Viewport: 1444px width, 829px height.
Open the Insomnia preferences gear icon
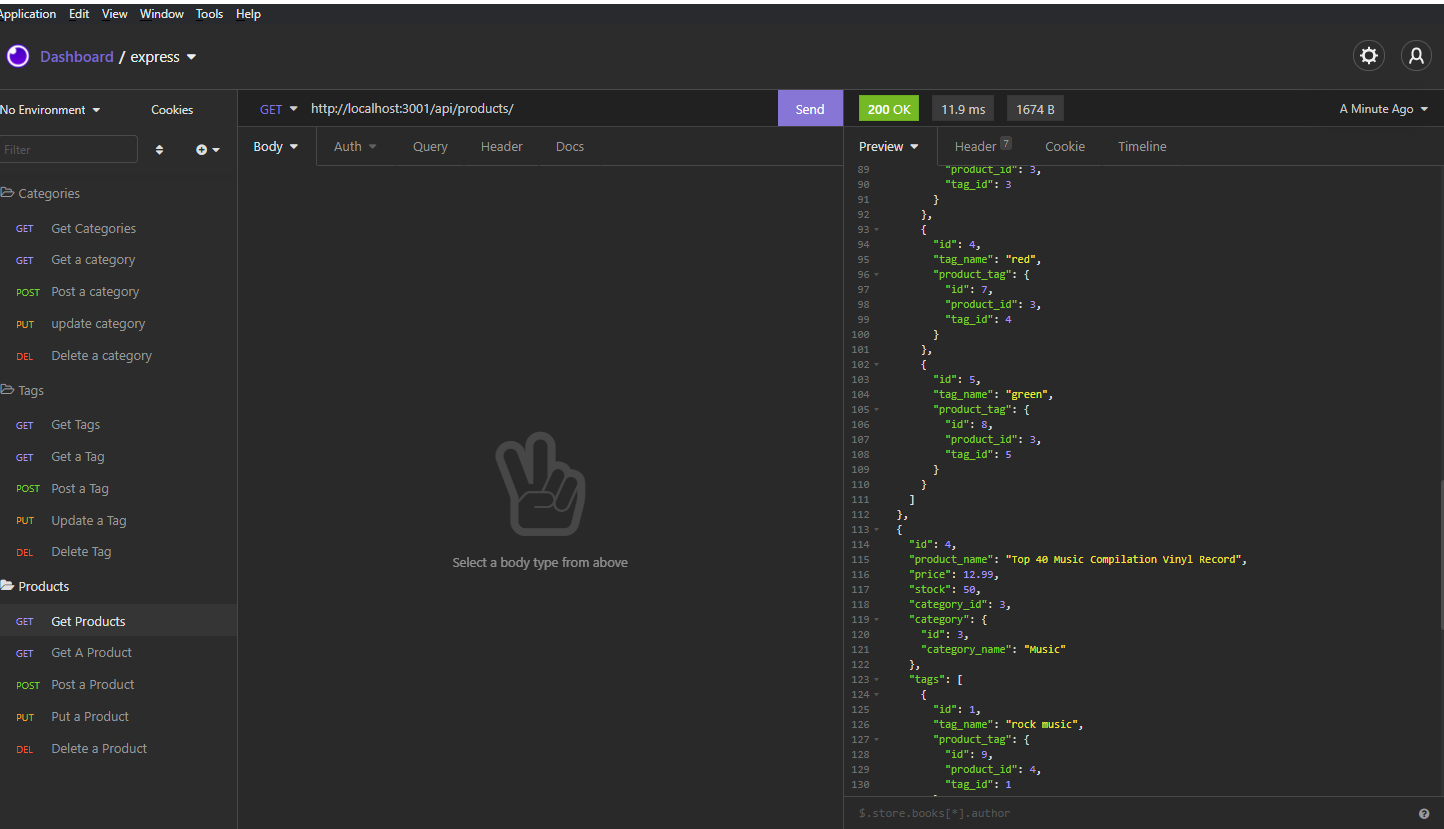(1368, 56)
